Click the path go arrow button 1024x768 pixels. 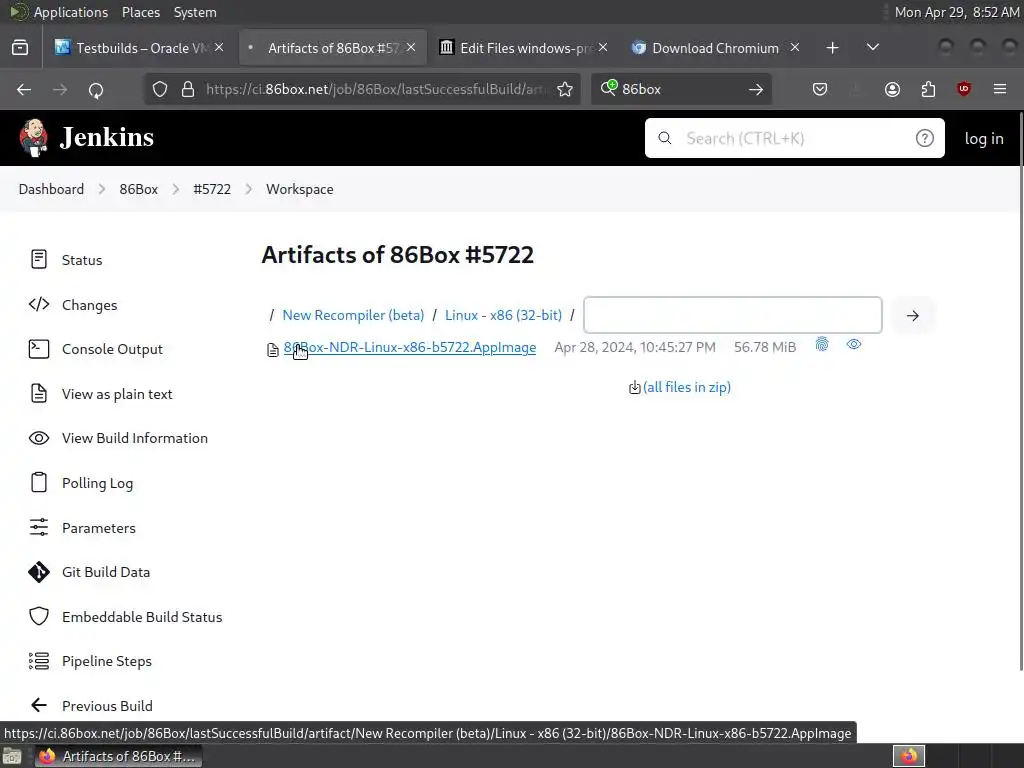click(912, 315)
